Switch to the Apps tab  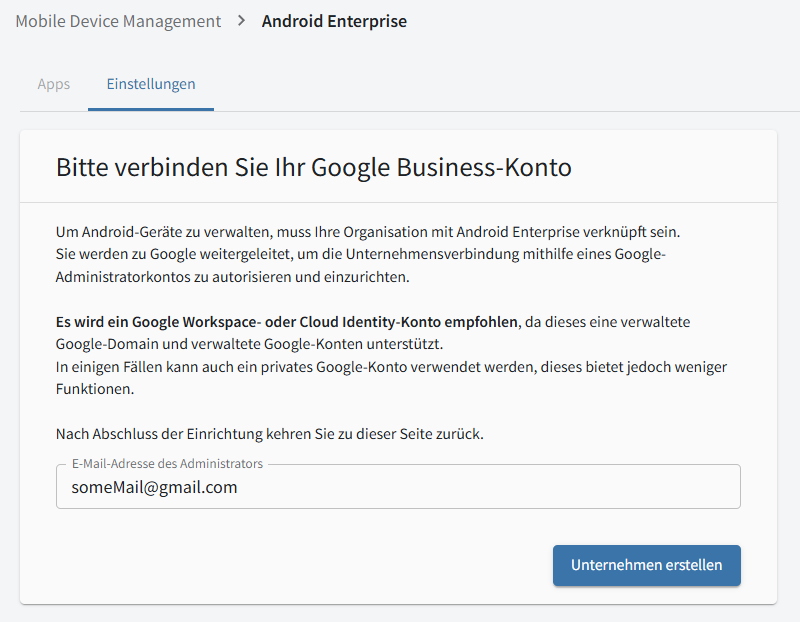54,84
